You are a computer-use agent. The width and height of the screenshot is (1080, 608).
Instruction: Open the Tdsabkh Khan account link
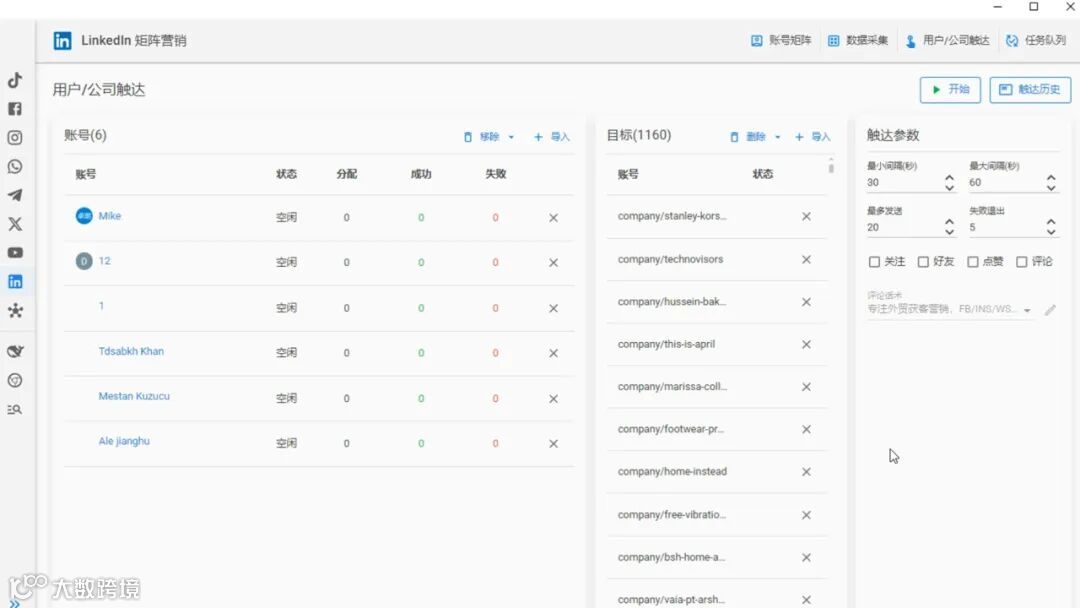[x=131, y=351]
